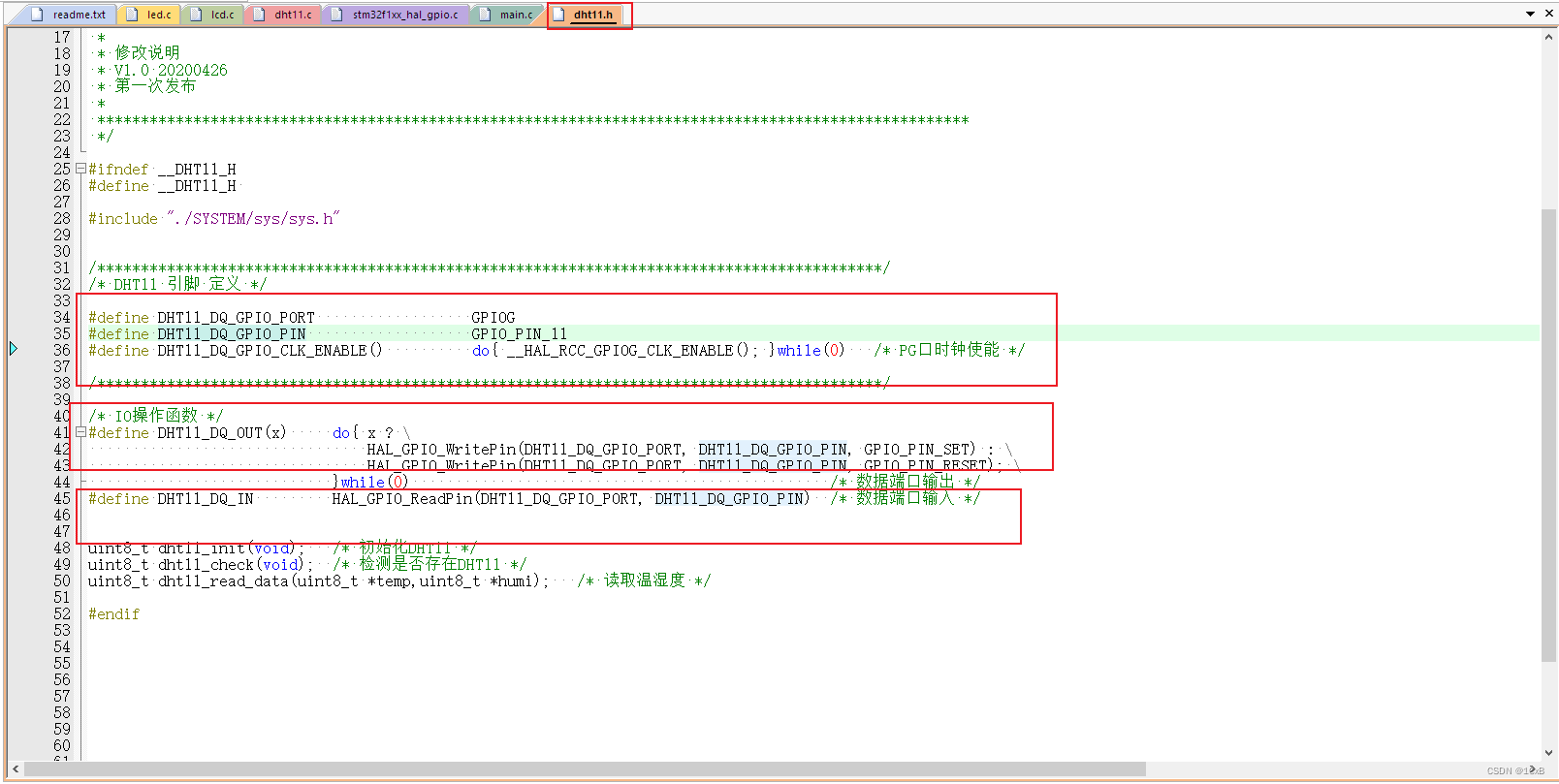Click the include path "./SYSTEM/sys/sys.h"

(x=252, y=219)
